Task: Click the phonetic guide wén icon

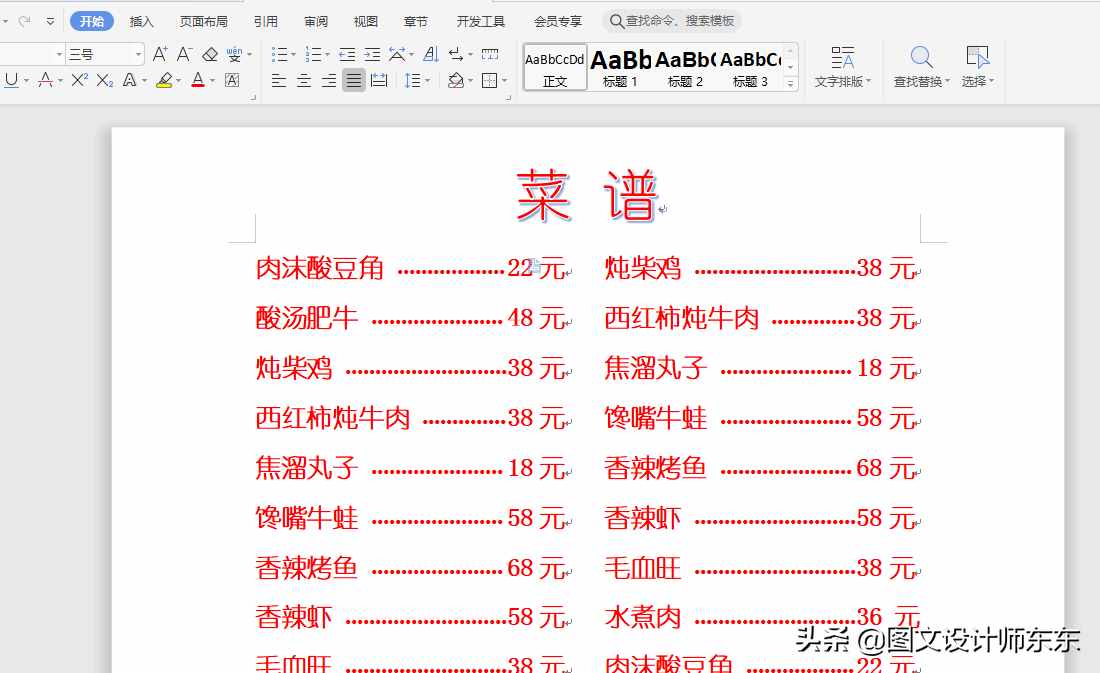Action: [234, 54]
